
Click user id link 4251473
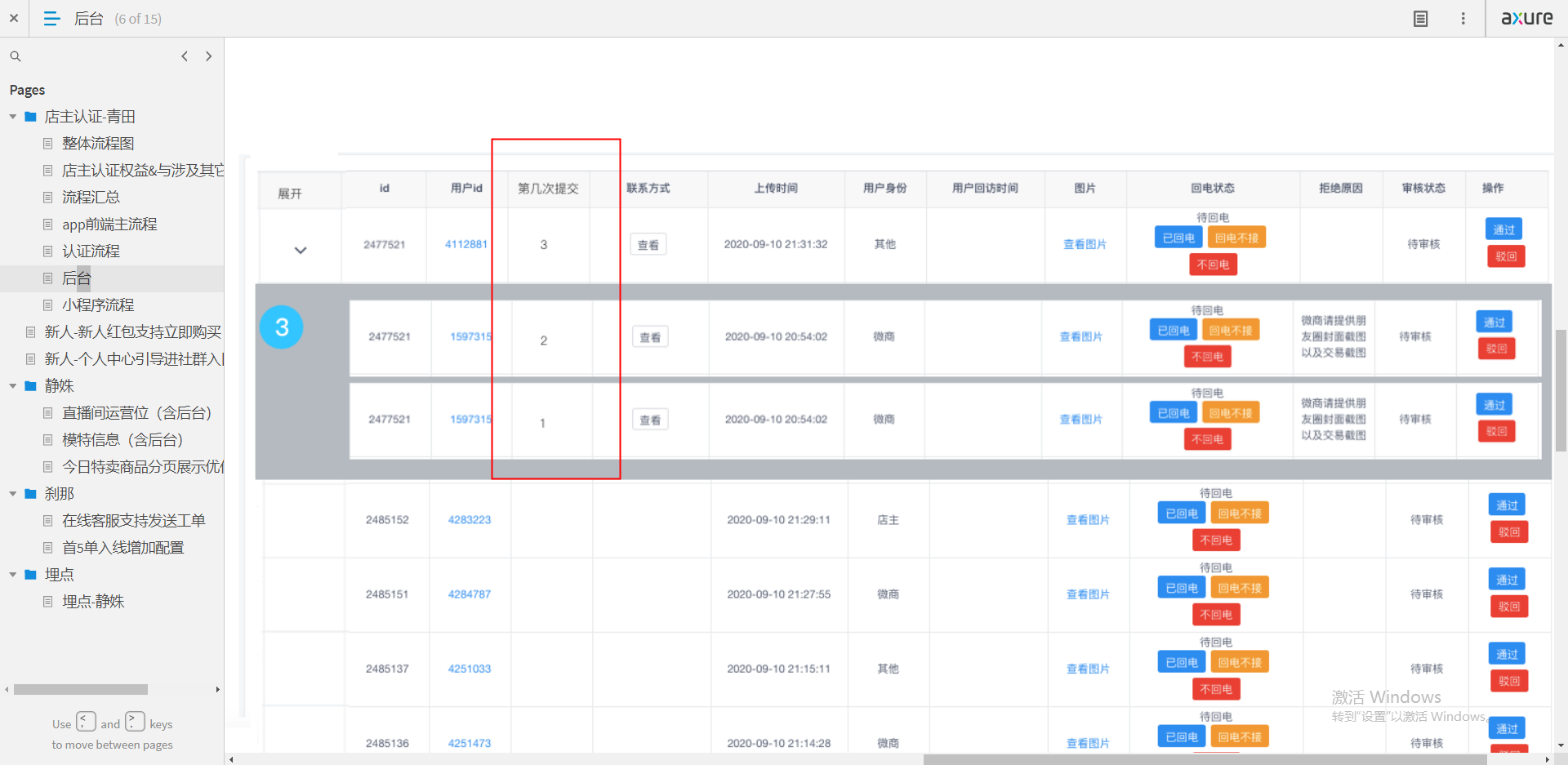(470, 743)
